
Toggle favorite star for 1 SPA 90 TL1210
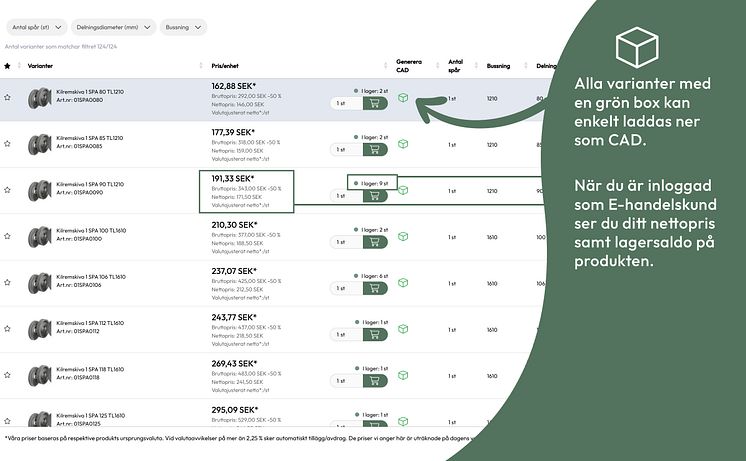click(8, 190)
